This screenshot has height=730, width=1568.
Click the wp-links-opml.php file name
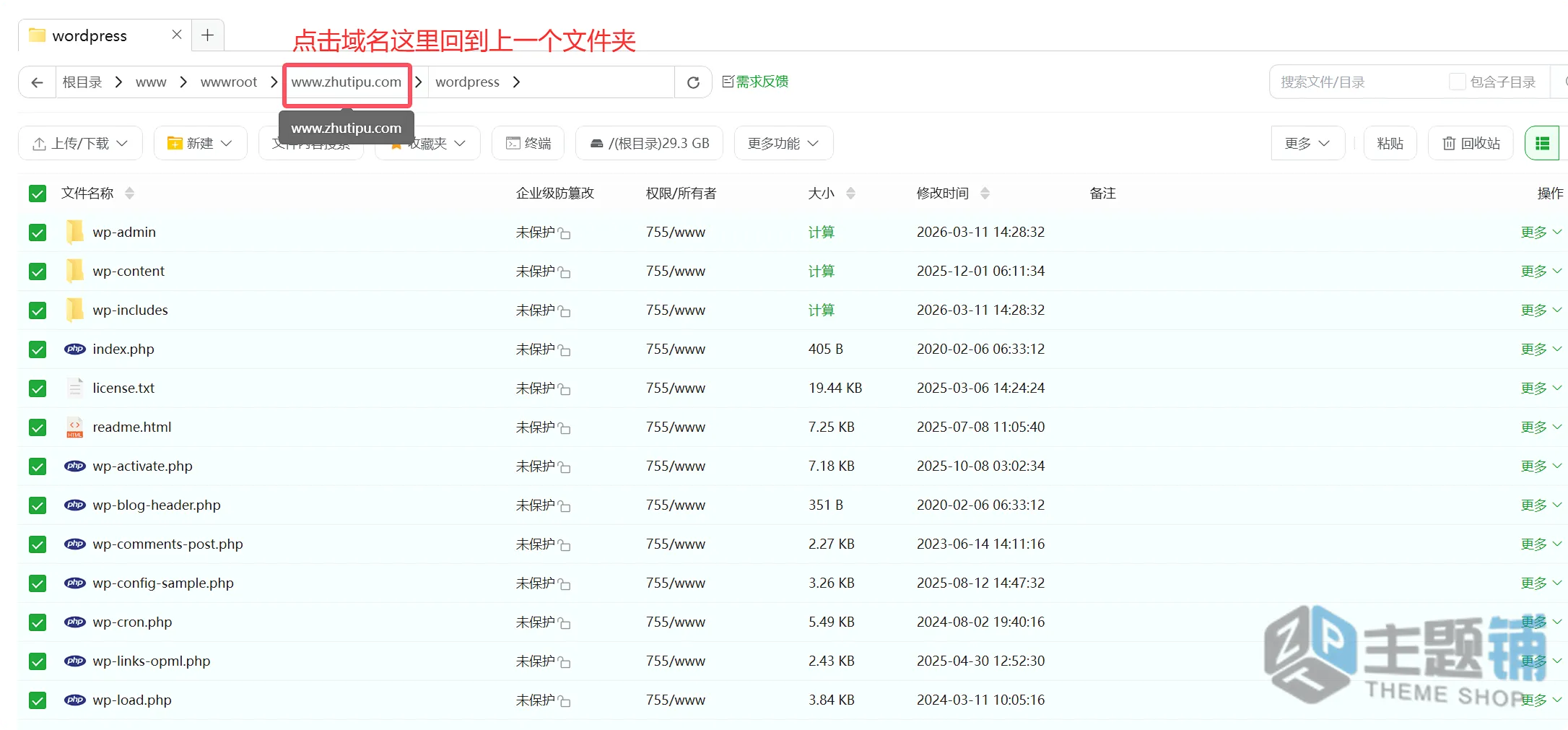(x=152, y=661)
